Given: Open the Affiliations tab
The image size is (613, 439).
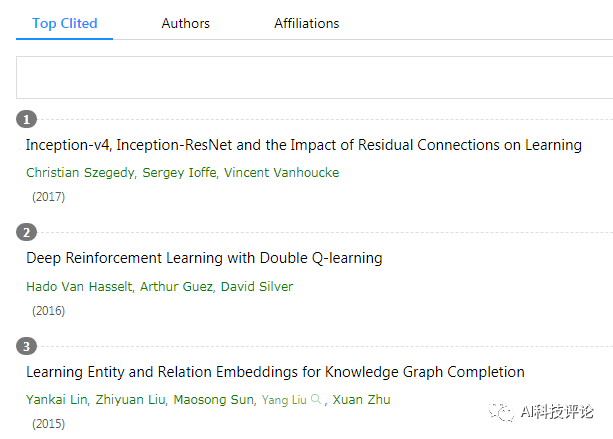Looking at the screenshot, I should click(x=306, y=23).
